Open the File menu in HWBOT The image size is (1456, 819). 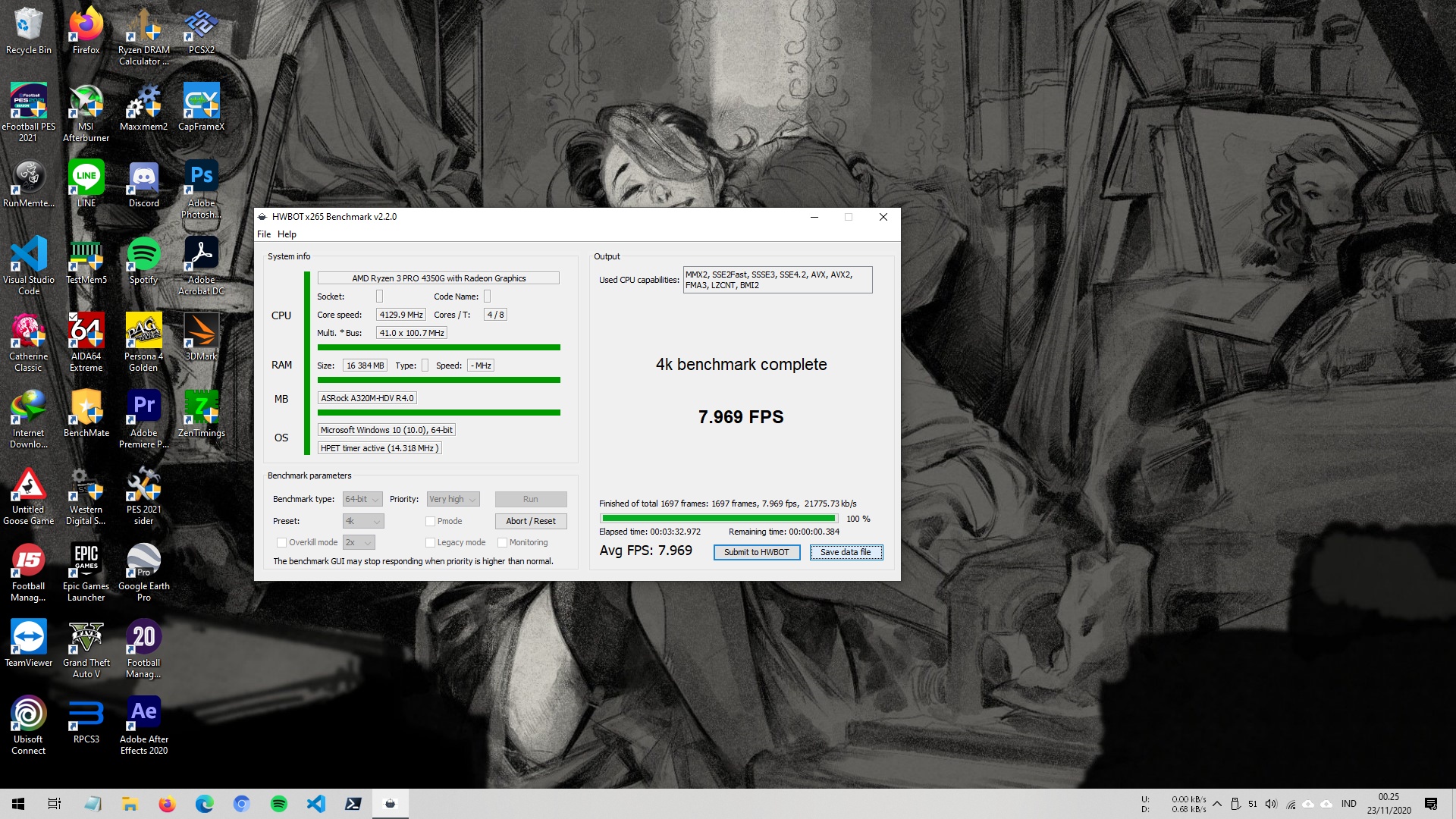pyautogui.click(x=263, y=235)
